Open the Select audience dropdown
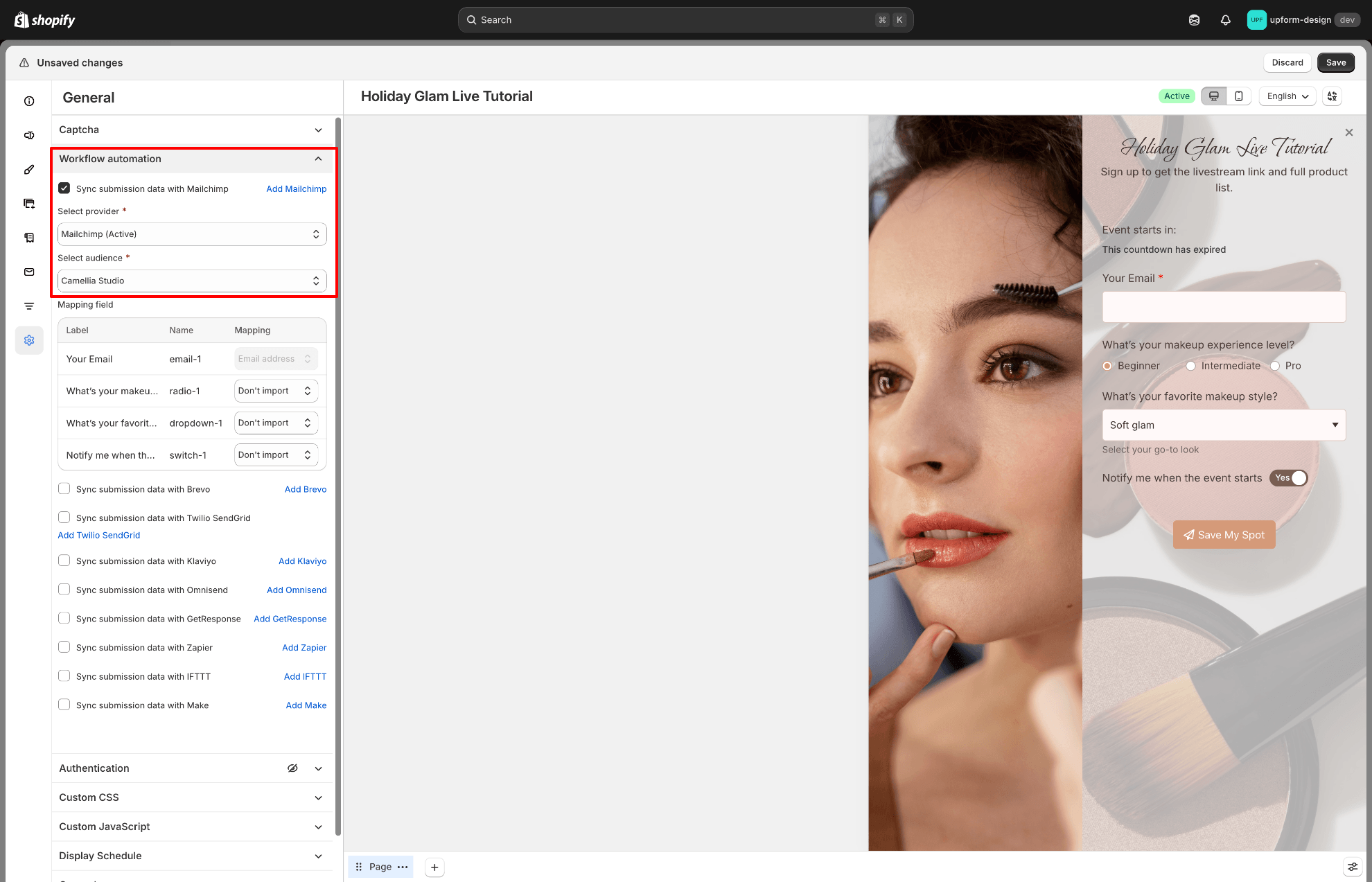The image size is (1372, 882). pos(192,281)
